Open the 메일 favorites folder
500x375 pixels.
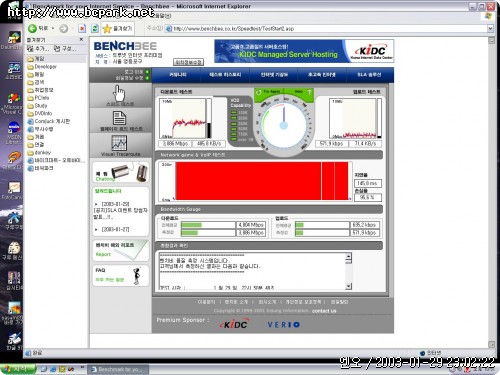[x=36, y=74]
